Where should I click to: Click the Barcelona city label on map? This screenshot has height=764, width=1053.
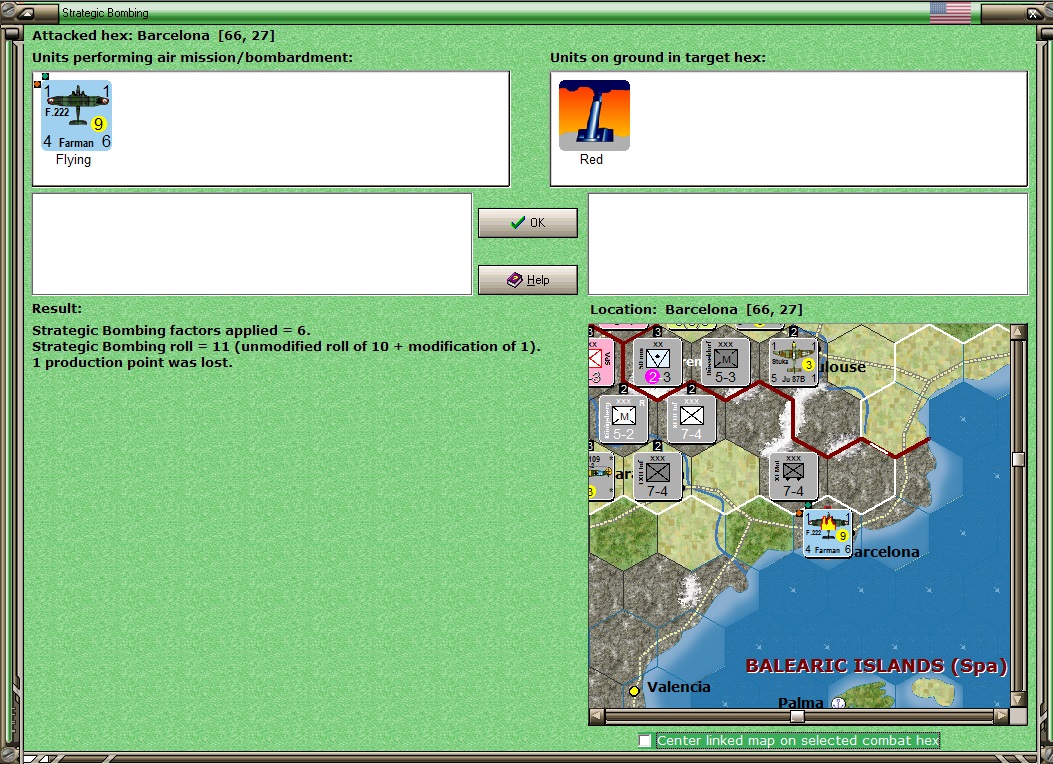[887, 552]
